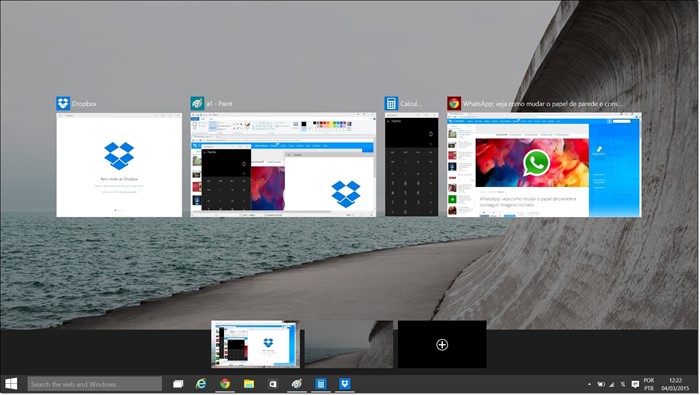Open Google Chrome from the taskbar

225,384
